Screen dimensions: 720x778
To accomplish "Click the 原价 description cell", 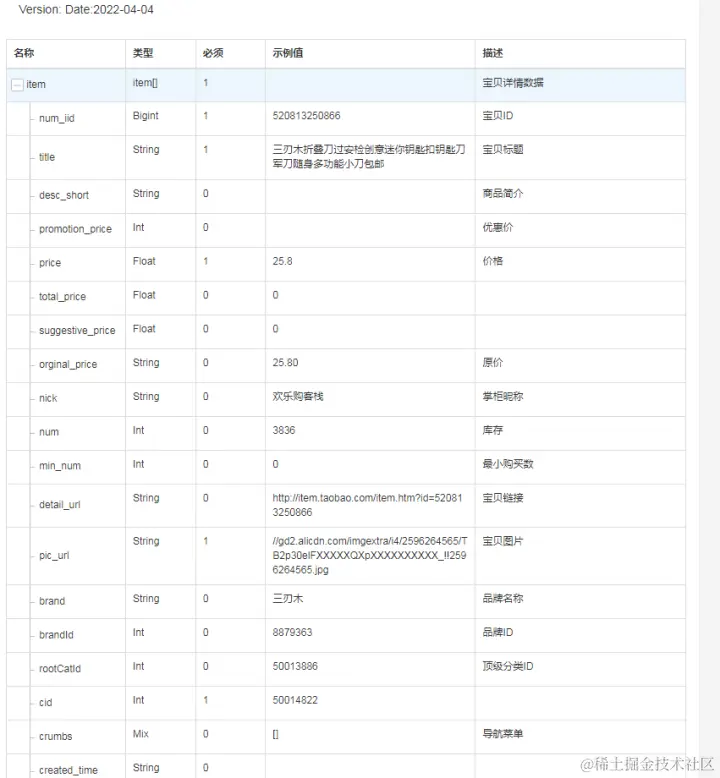I will pyautogui.click(x=493, y=362).
